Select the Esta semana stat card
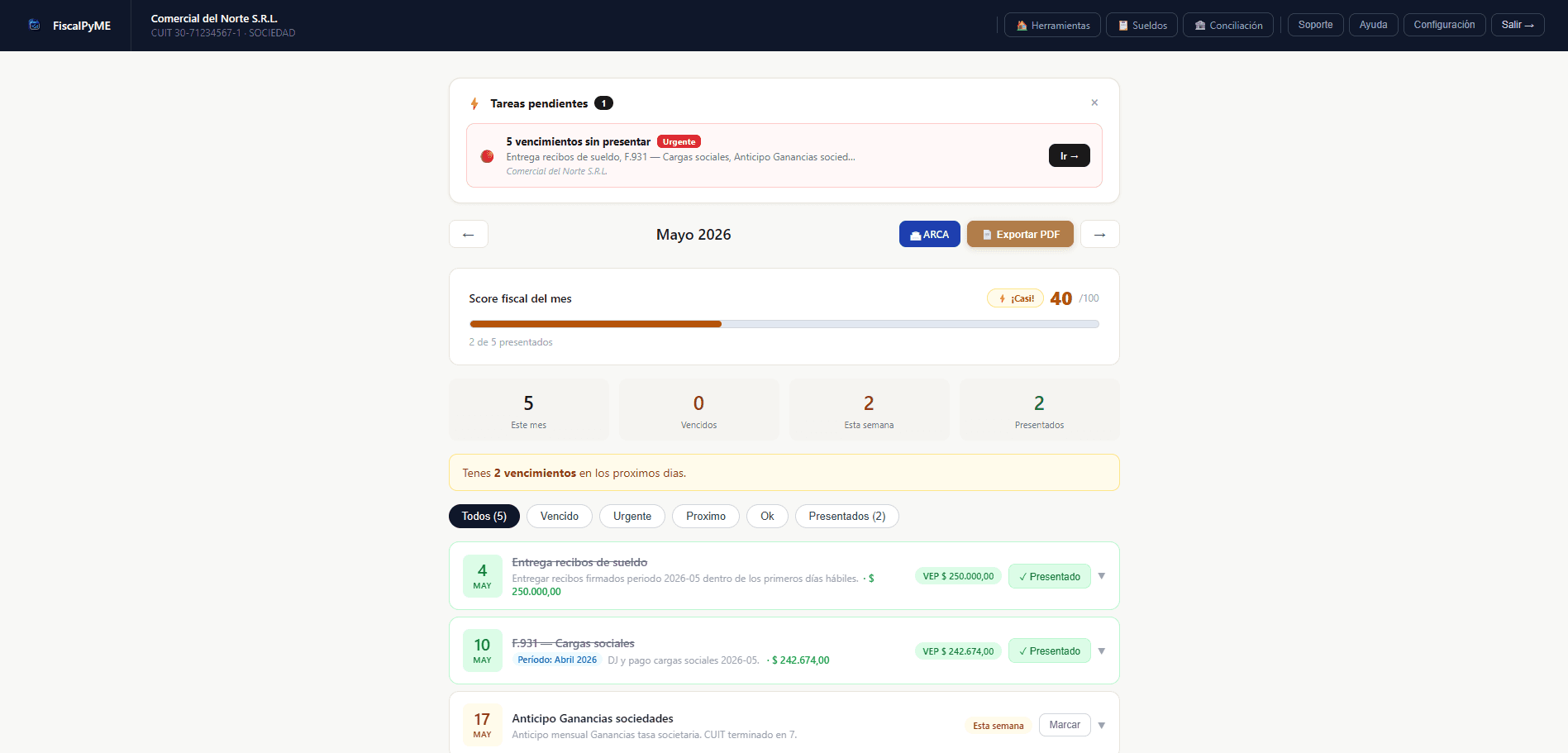Viewport: 1568px width, 753px height. tap(869, 410)
